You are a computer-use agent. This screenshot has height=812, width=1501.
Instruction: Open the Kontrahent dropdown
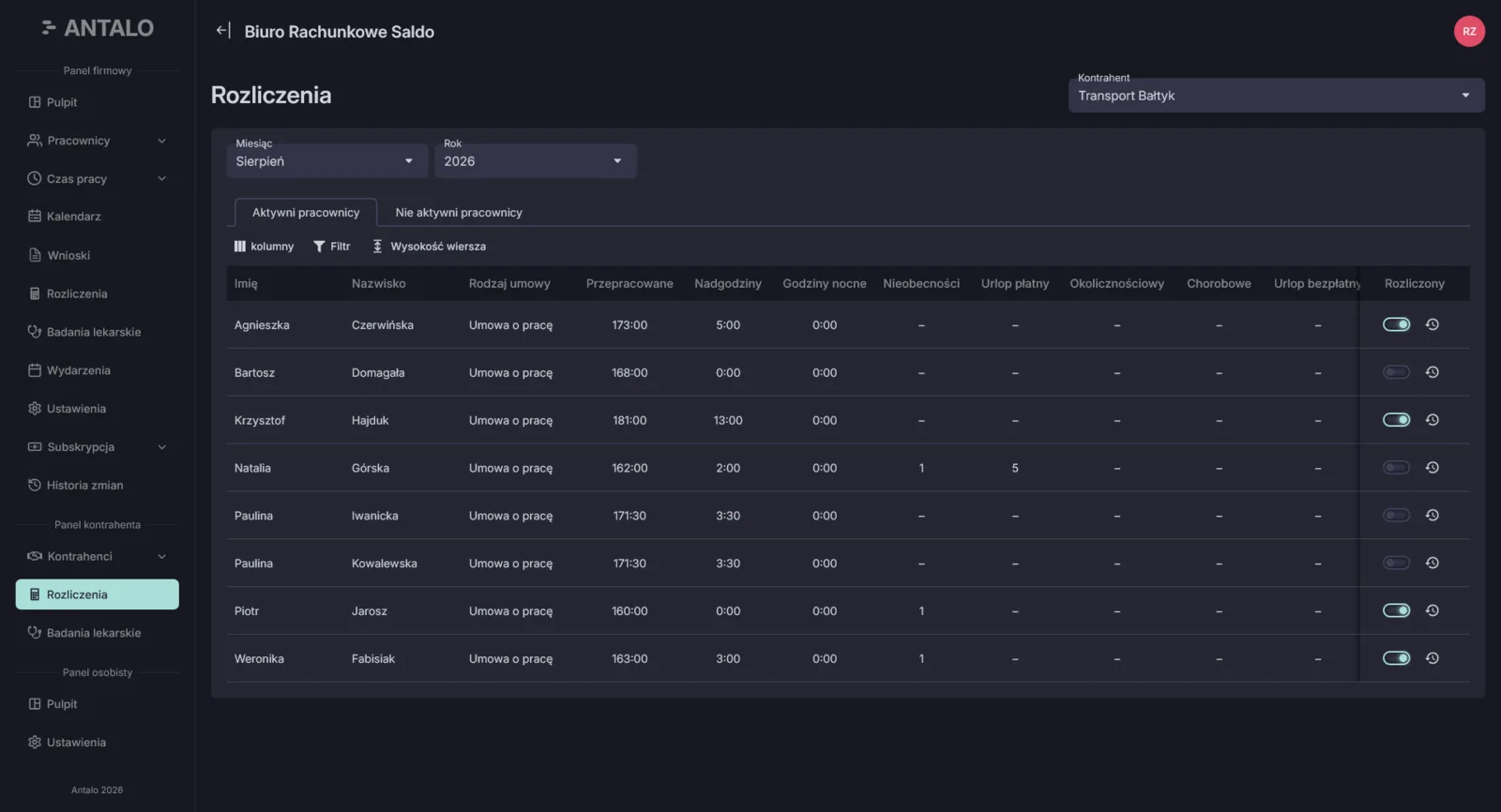pos(1276,96)
